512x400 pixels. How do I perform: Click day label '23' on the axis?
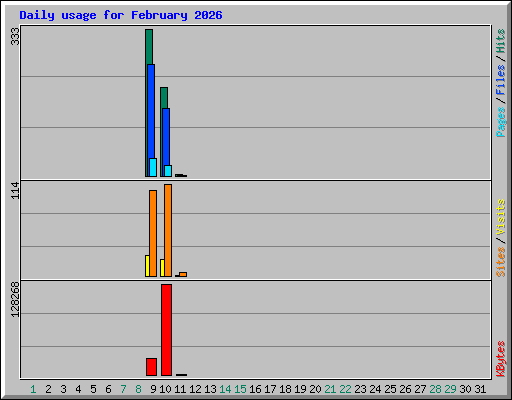pos(360,389)
